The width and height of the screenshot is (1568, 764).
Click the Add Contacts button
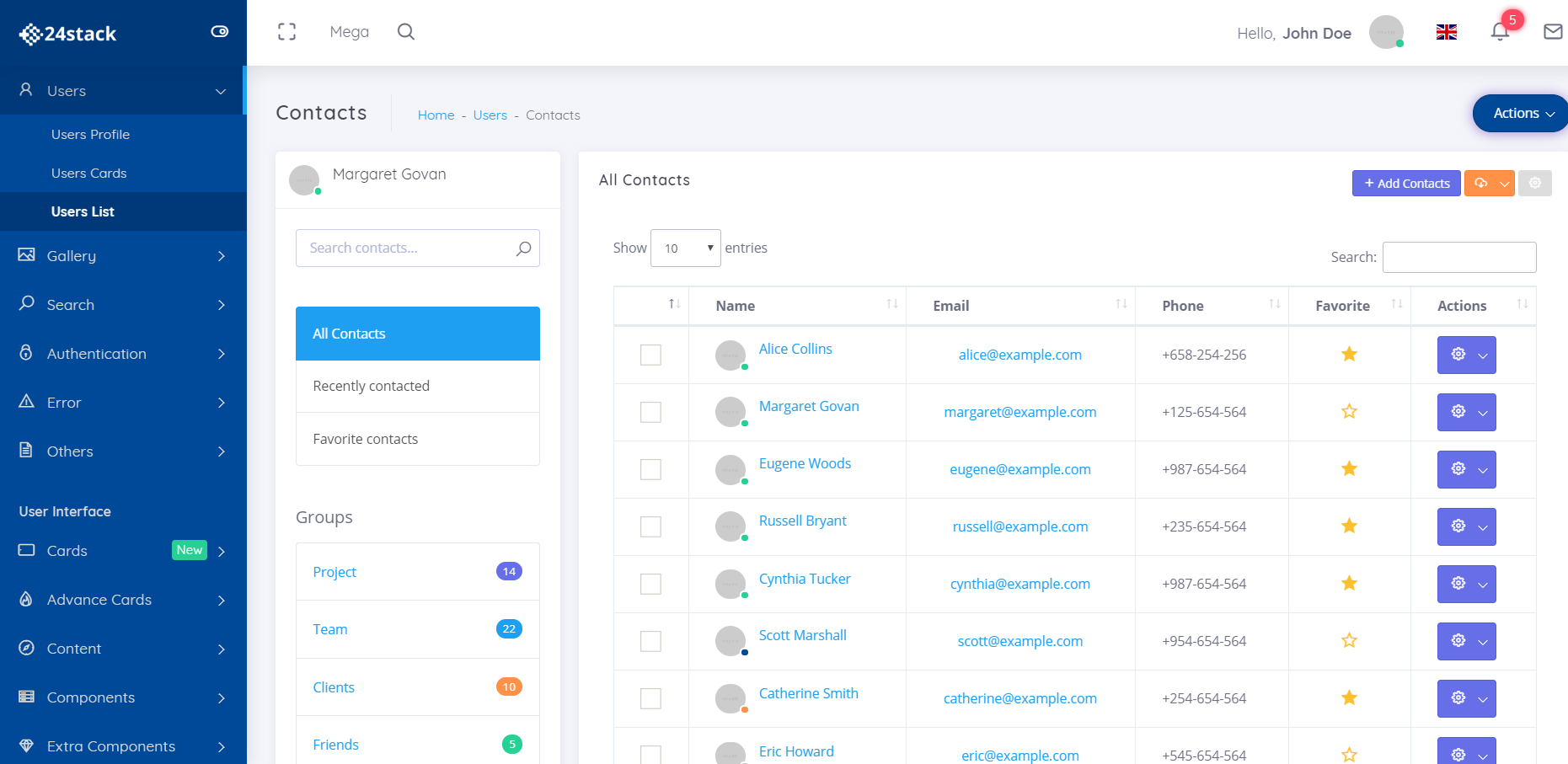(1406, 184)
